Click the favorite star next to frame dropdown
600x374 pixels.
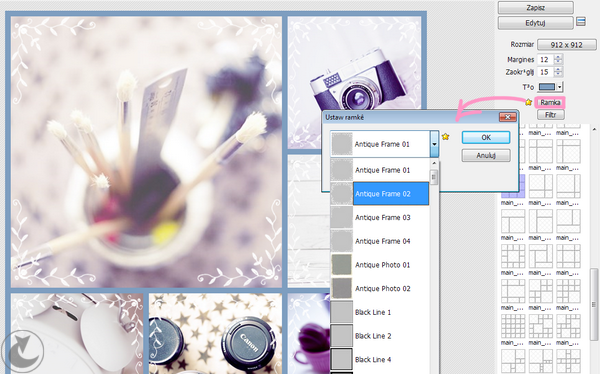pyautogui.click(x=445, y=137)
